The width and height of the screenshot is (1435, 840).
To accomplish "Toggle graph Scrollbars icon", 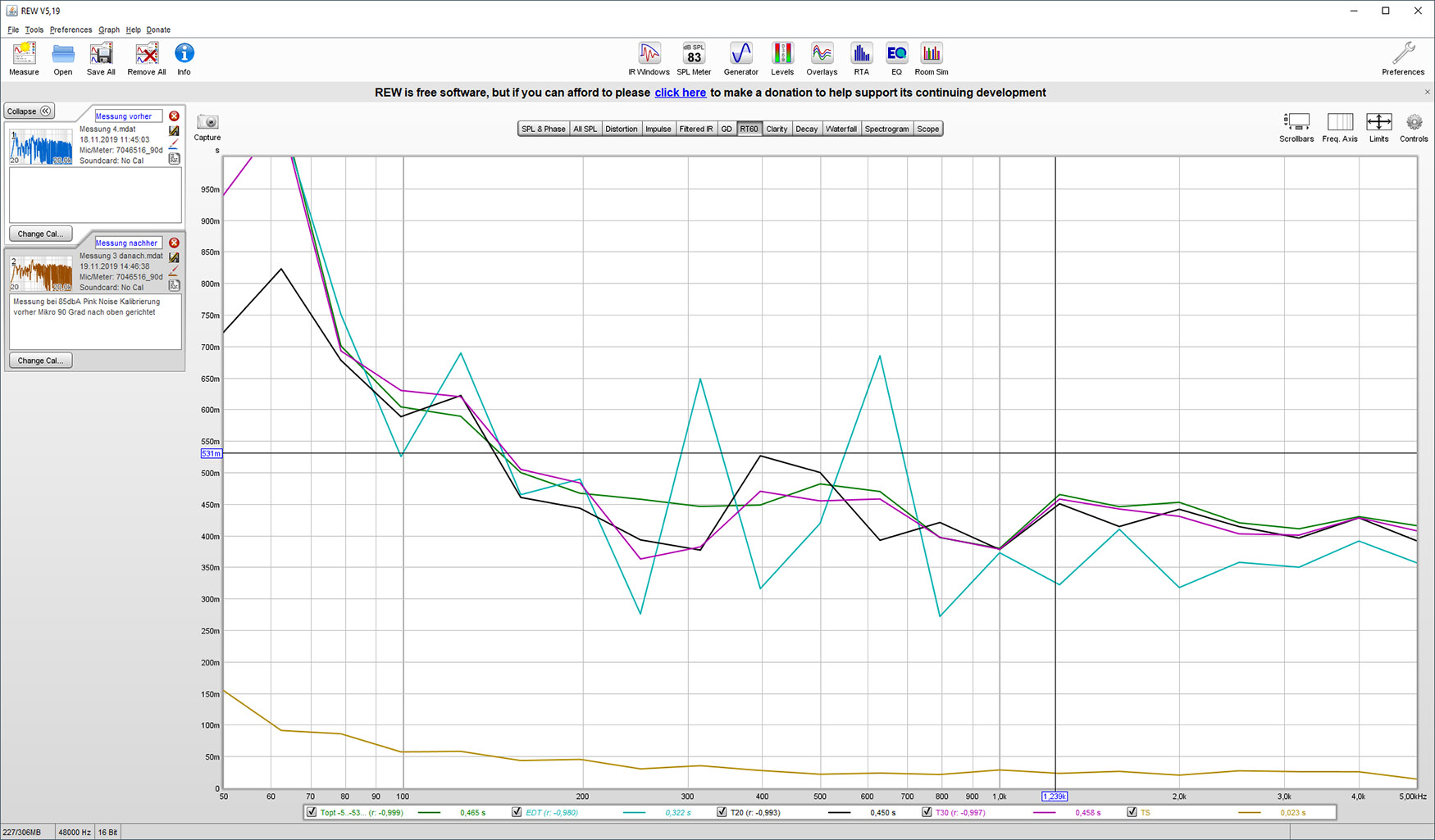I will [x=1296, y=122].
